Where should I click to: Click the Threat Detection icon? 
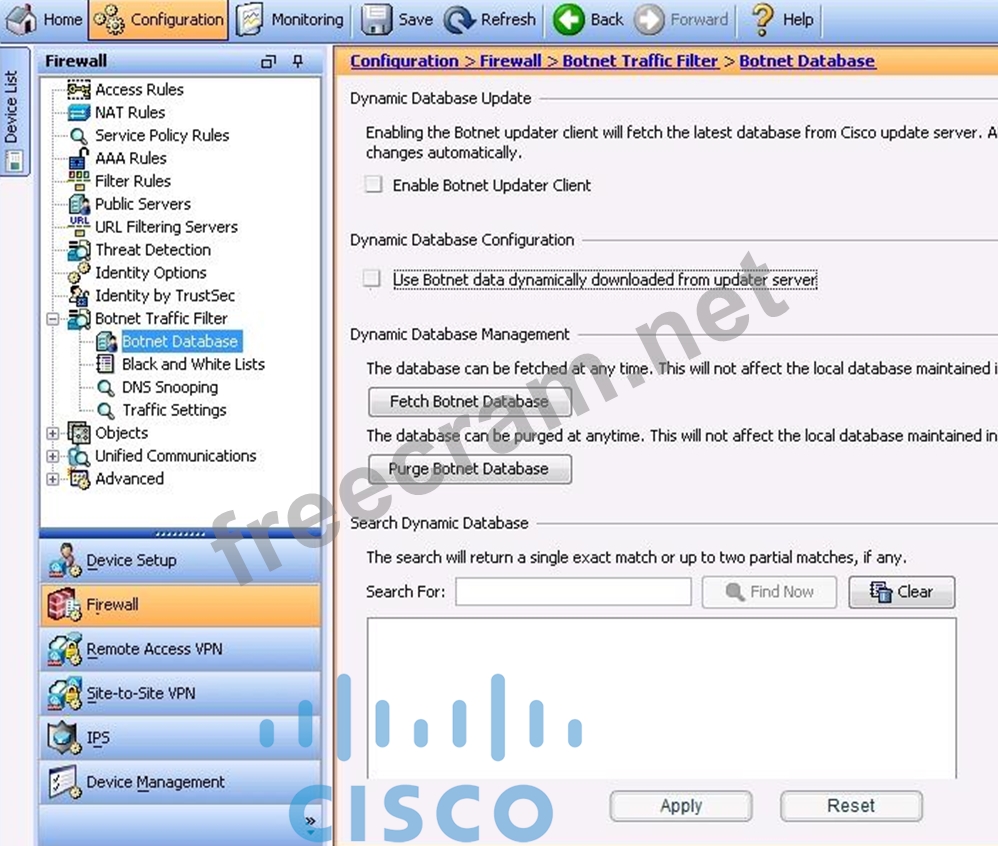pos(79,250)
